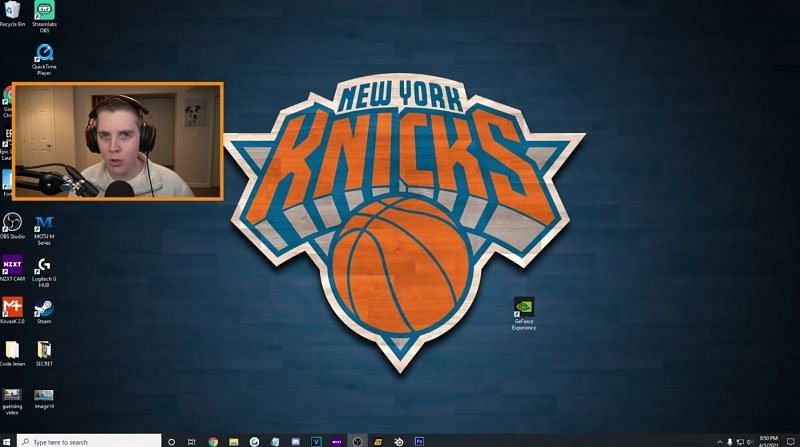800x447 pixels.
Task: Open File Explorer from the taskbar
Action: (x=234, y=442)
